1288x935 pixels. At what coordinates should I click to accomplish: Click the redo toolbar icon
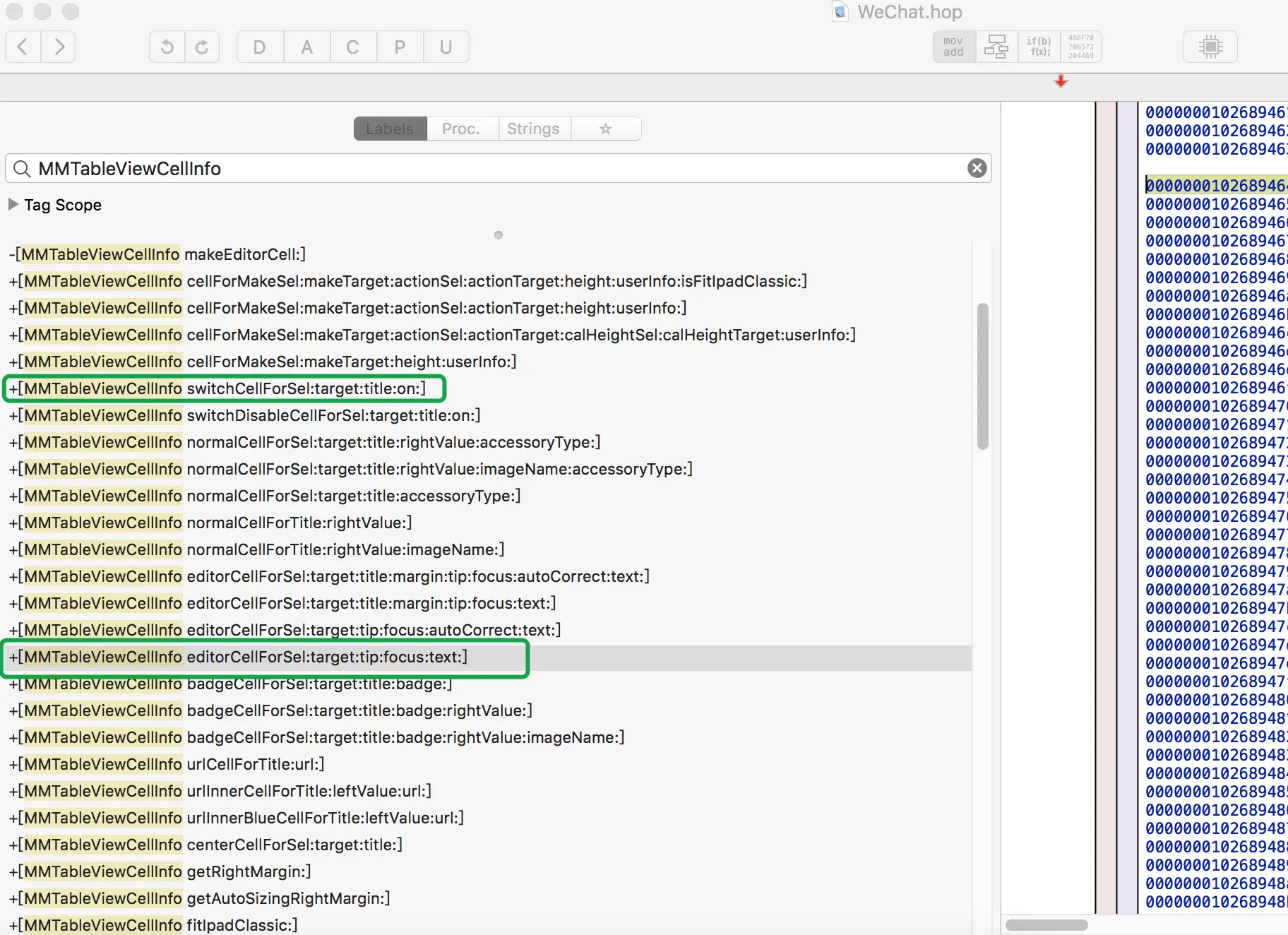coord(202,47)
